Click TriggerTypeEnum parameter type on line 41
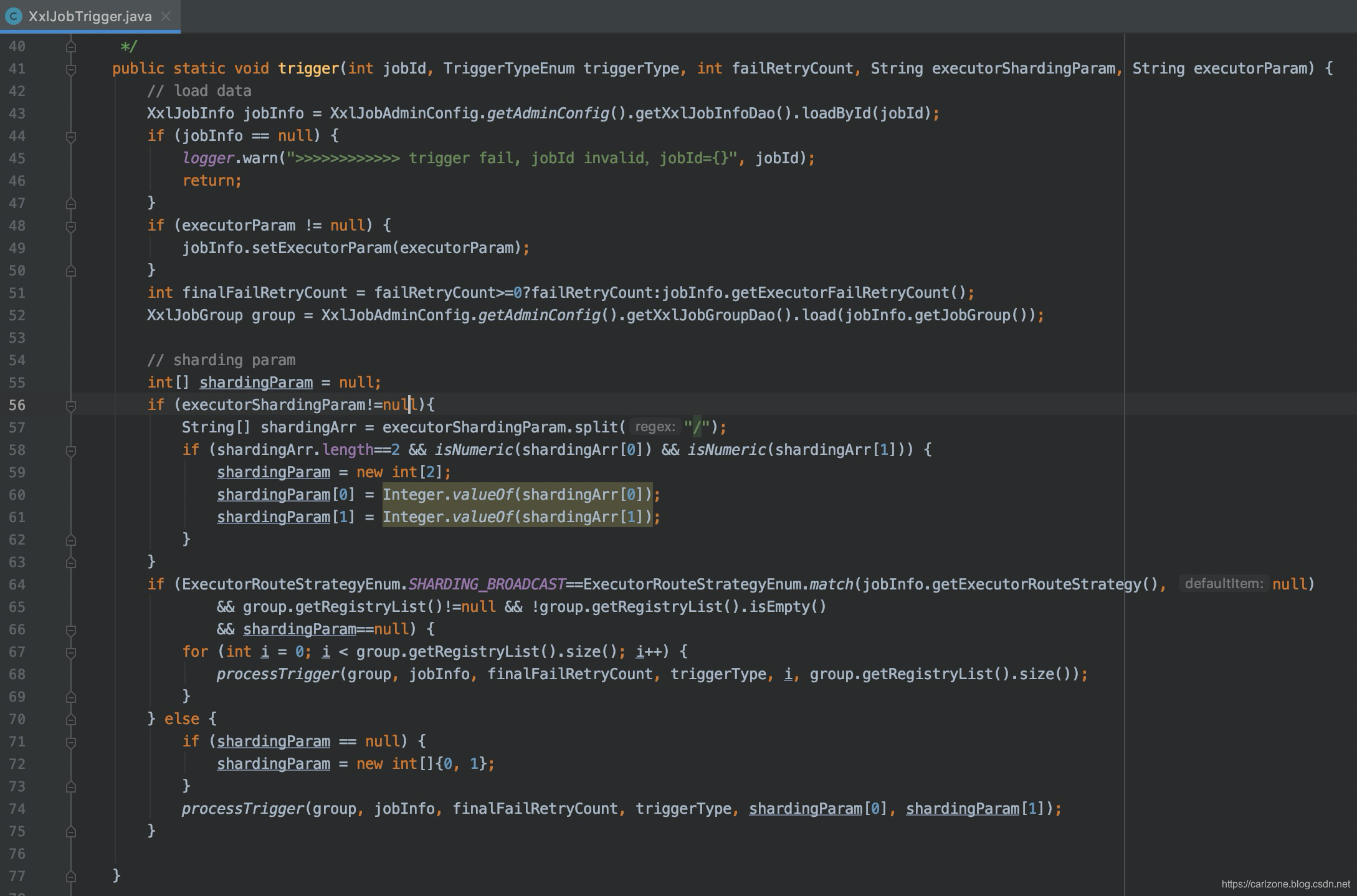Screen dimensions: 1357x896 pos(509,69)
